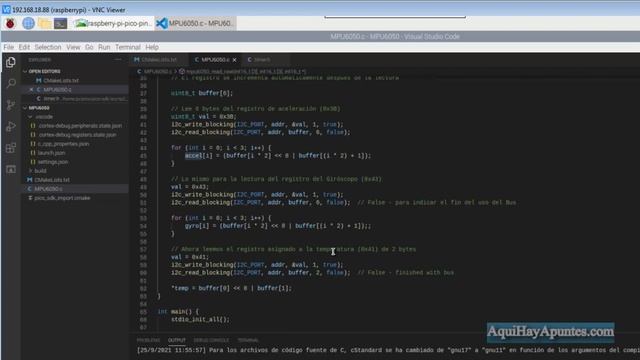640x360 pixels.
Task: Open the Help menu
Action: pyautogui.click(x=152, y=47)
